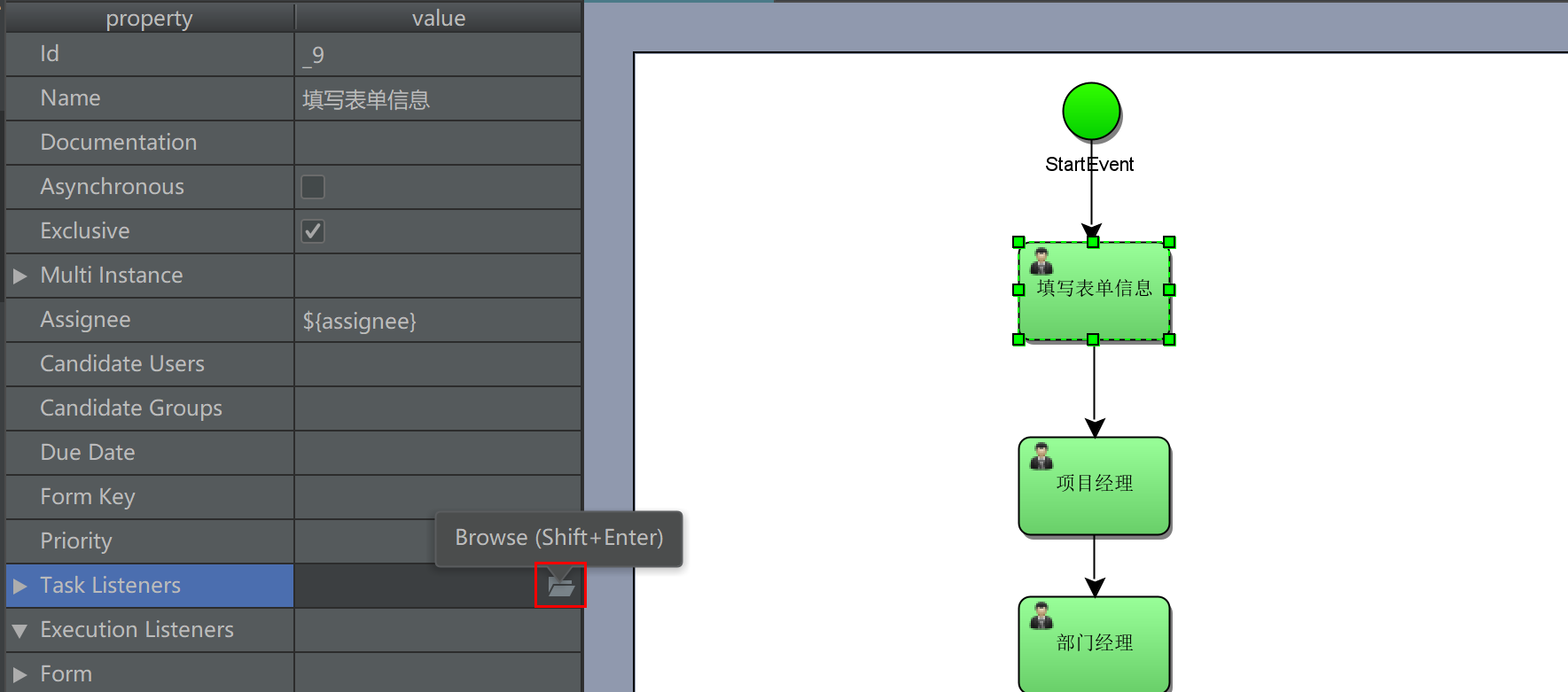Select the Assignee property label
Viewport: 1568px width, 692px height.
85,320
